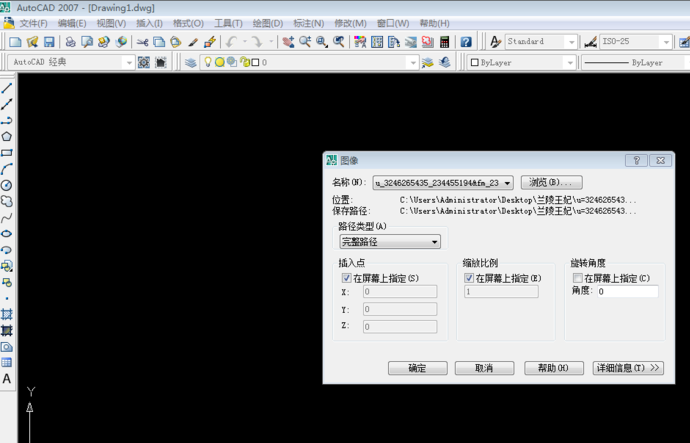
Task: Open the ISO-25 dimension style dropdown
Action: pyautogui.click(x=666, y=42)
